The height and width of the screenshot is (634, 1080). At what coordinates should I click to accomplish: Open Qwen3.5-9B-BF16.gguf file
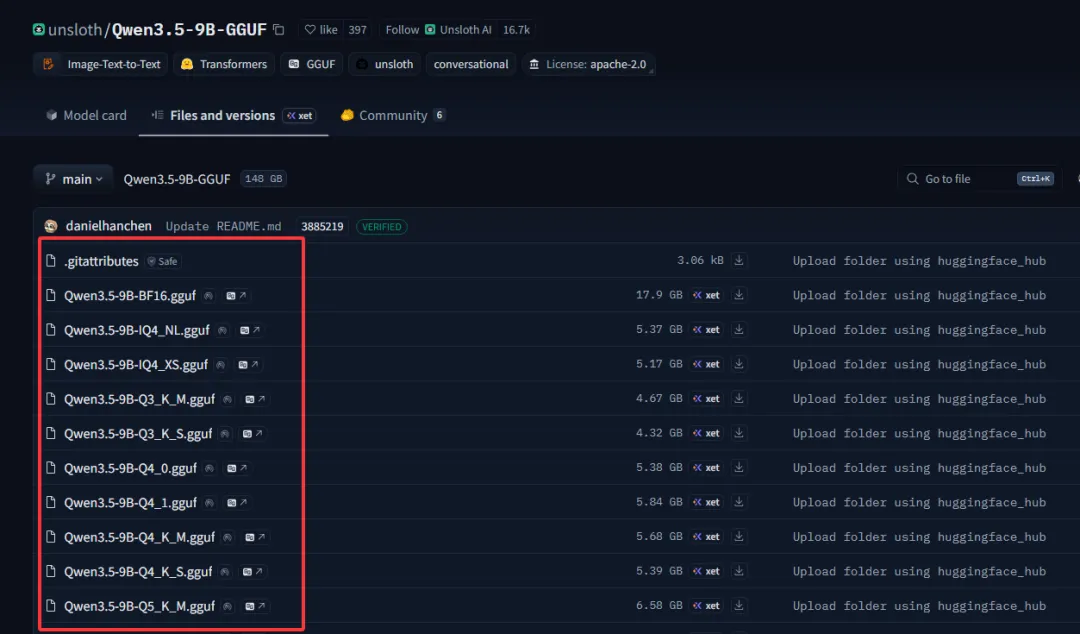130,296
